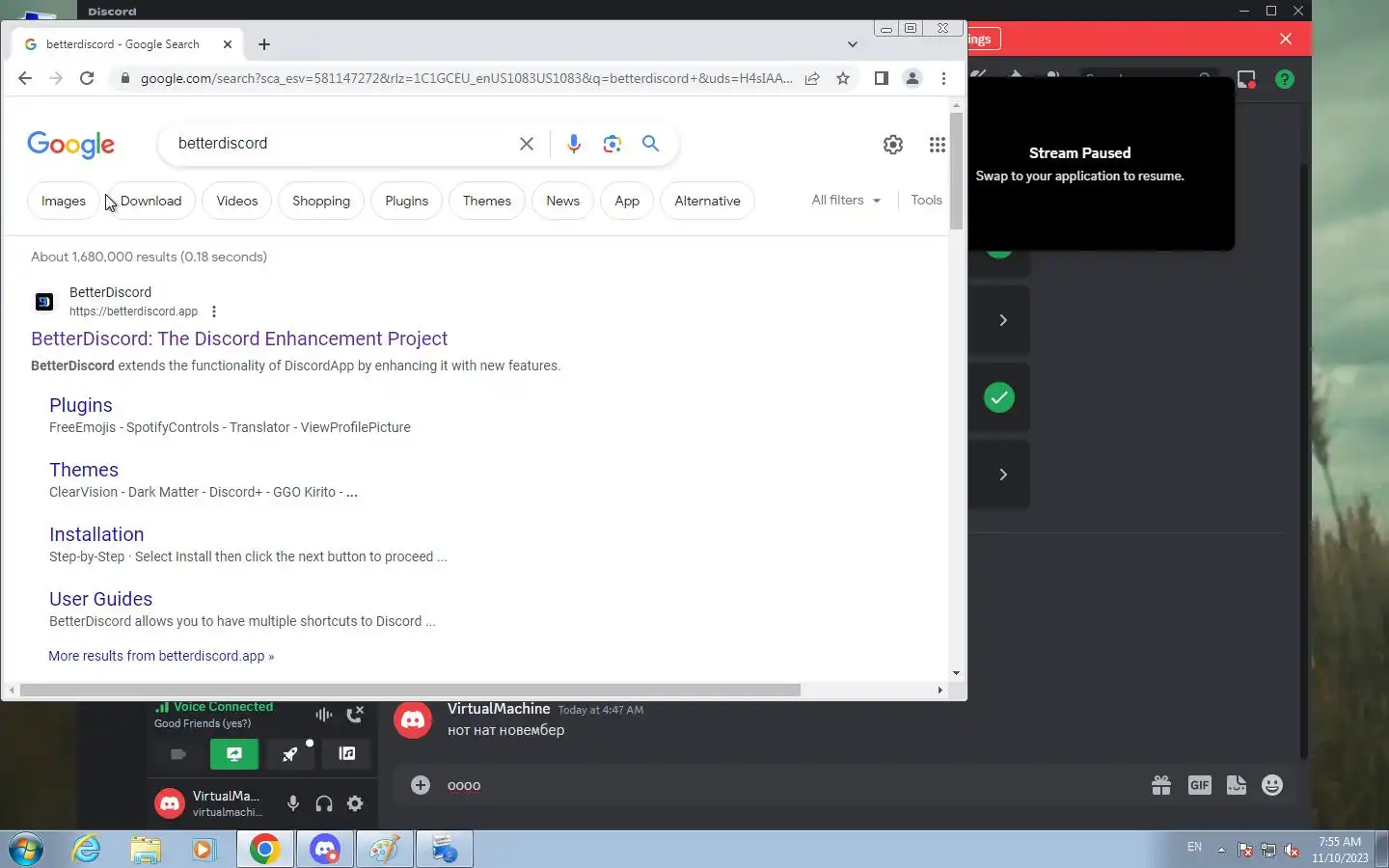Image resolution: width=1389 pixels, height=868 pixels.
Task: Filter results by Download
Action: pos(150,201)
